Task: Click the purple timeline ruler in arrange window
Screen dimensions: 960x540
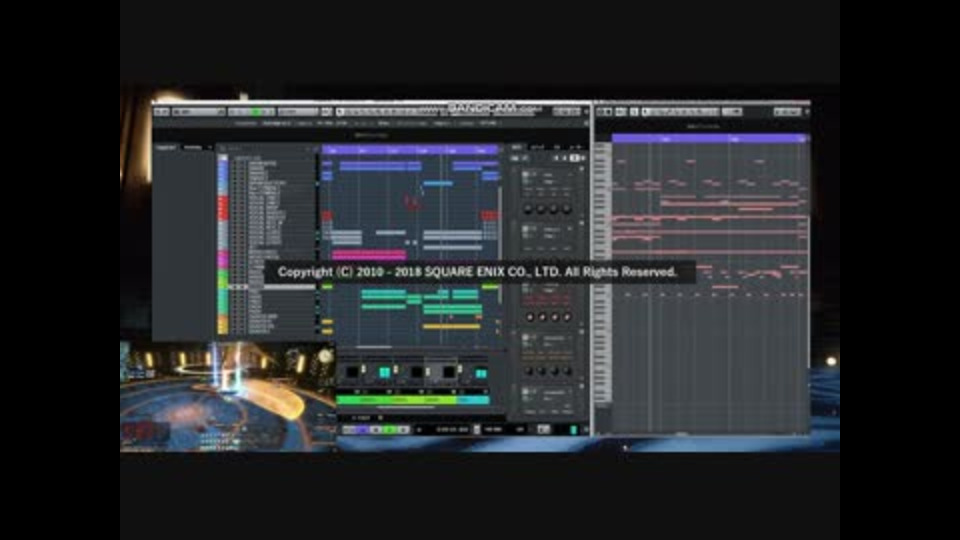Action: (x=410, y=149)
